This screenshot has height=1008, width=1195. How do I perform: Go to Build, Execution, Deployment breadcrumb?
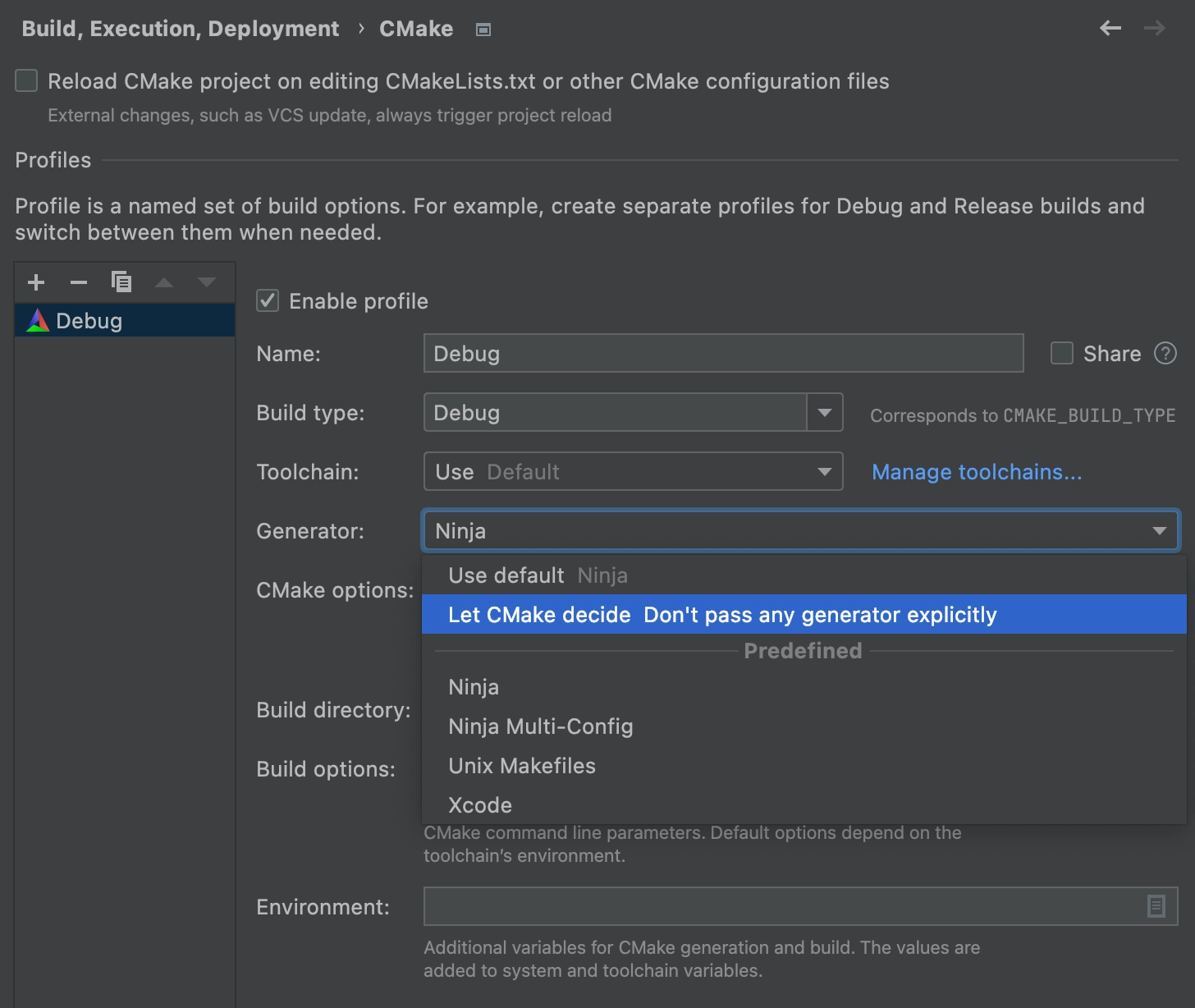pyautogui.click(x=180, y=29)
